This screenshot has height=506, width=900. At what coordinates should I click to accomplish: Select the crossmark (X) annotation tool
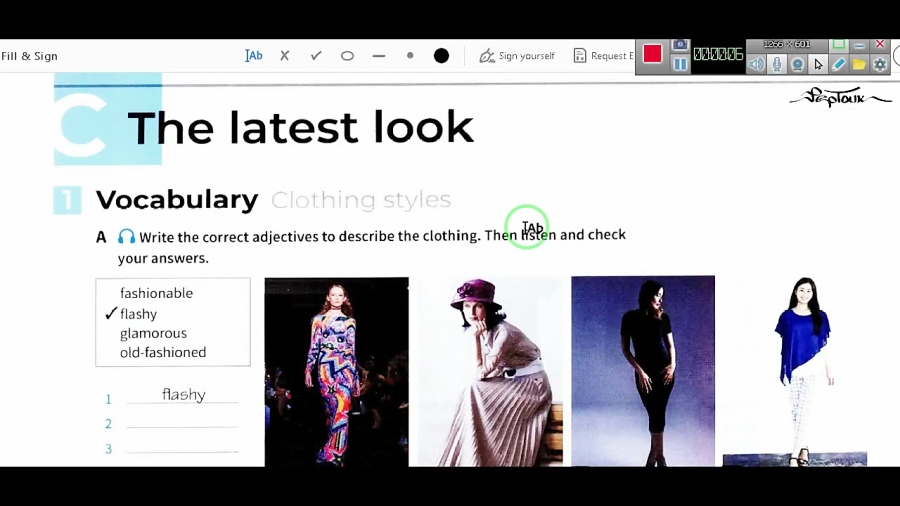point(285,56)
